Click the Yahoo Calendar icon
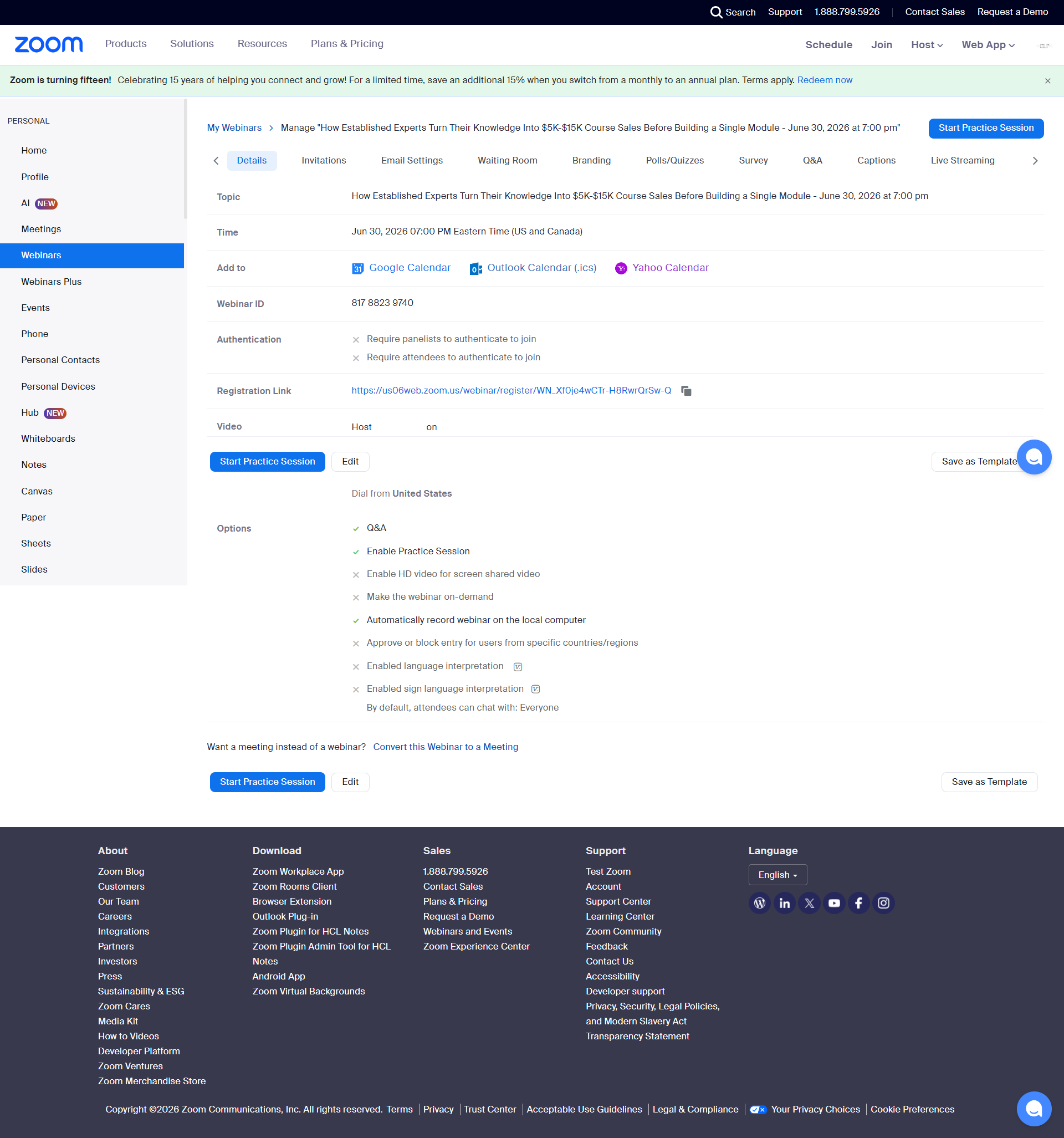Viewport: 1064px width, 1138px height. [x=621, y=268]
